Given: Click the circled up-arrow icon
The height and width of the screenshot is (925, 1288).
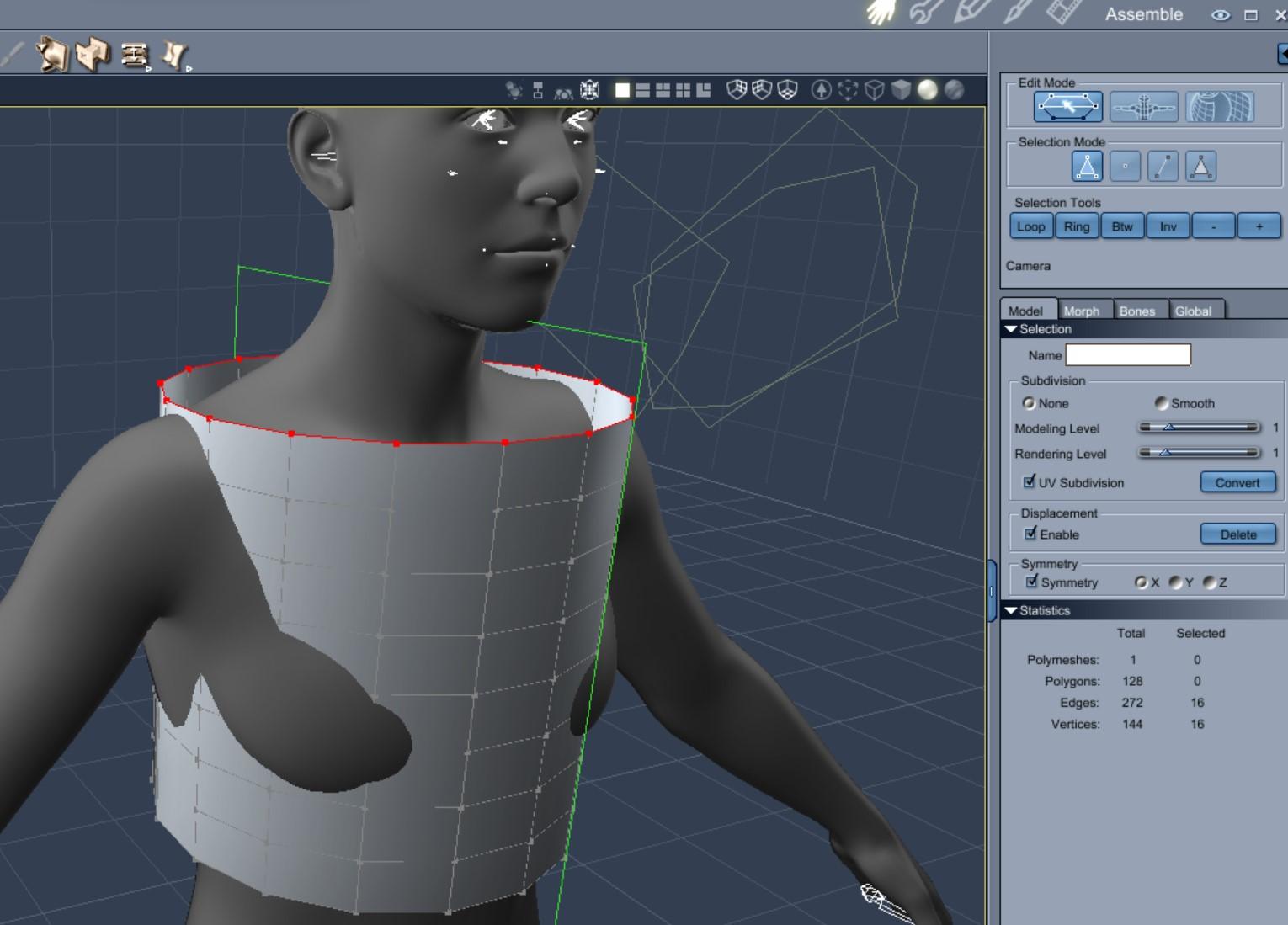Looking at the screenshot, I should point(821,90).
